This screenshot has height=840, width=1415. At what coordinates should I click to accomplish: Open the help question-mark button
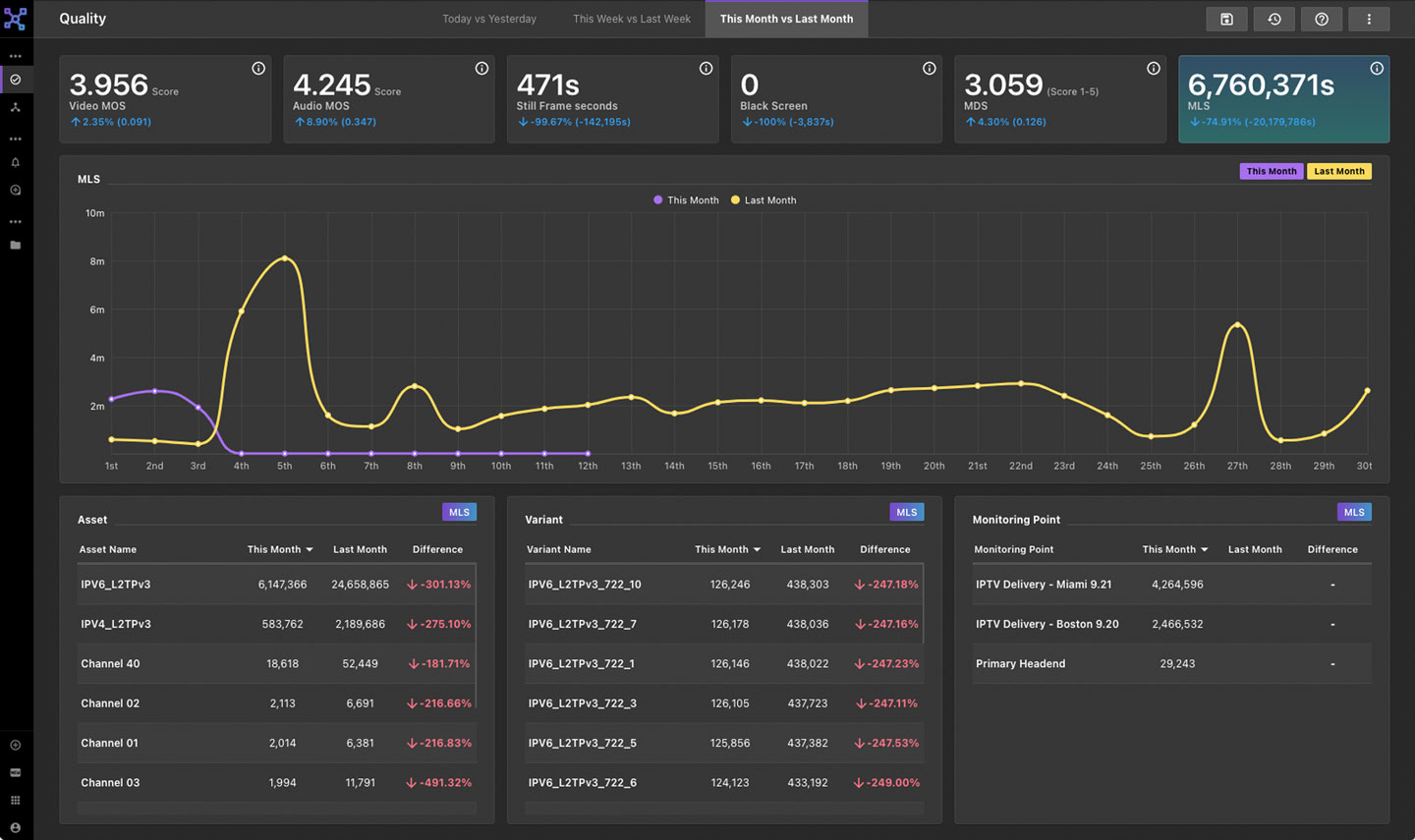1322,19
